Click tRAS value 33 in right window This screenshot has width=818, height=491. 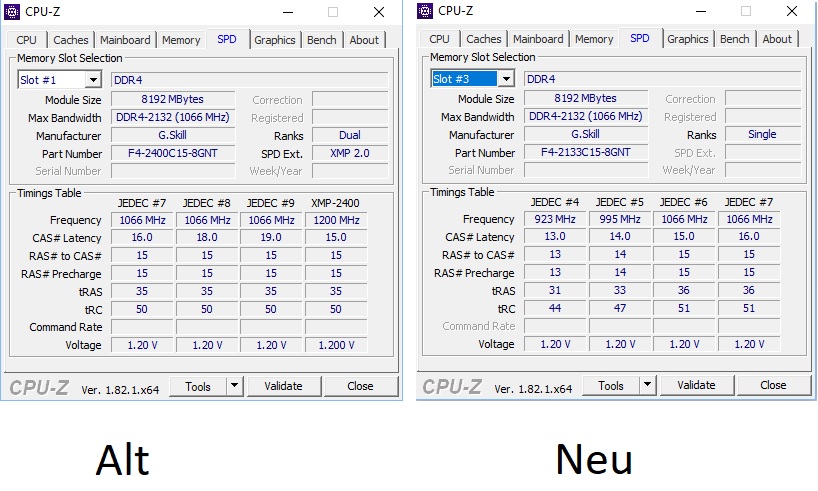(620, 290)
